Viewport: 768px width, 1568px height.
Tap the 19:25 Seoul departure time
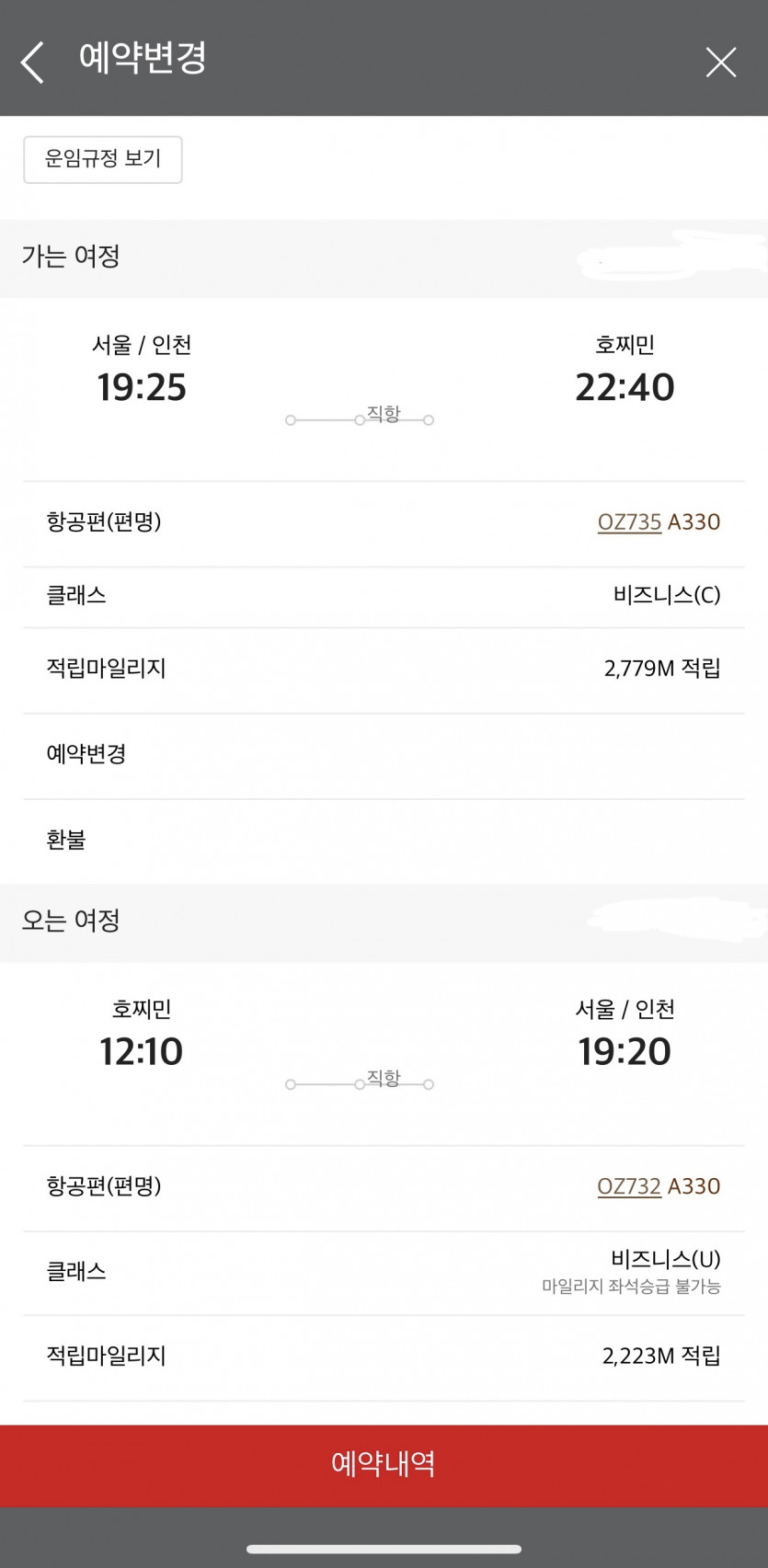143,387
